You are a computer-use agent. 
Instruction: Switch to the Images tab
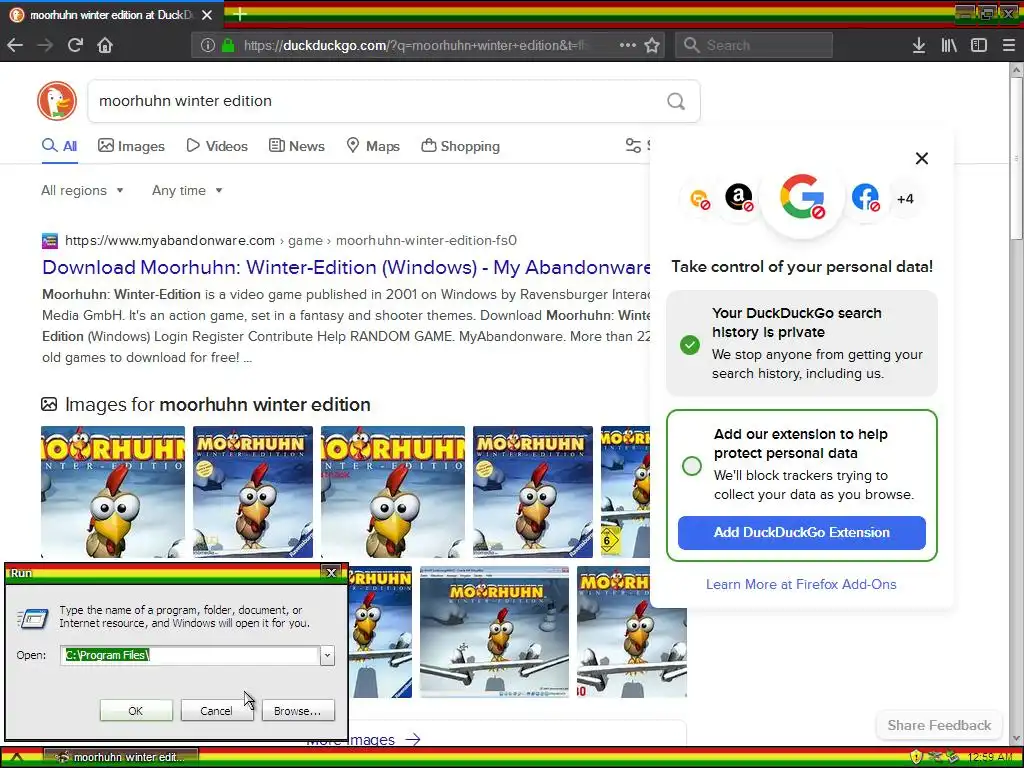[x=131, y=146]
